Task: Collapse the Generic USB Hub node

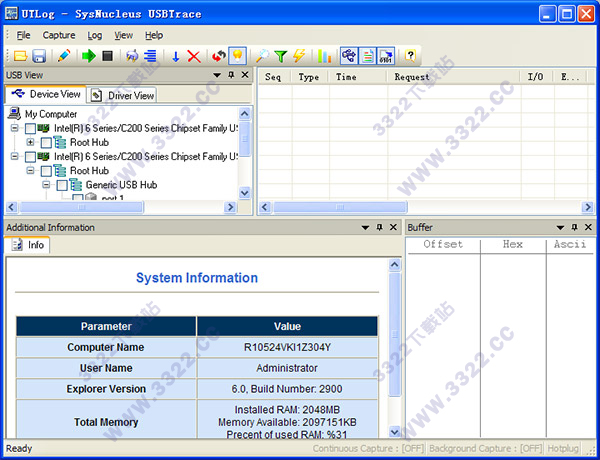Action: pyautogui.click(x=46, y=184)
